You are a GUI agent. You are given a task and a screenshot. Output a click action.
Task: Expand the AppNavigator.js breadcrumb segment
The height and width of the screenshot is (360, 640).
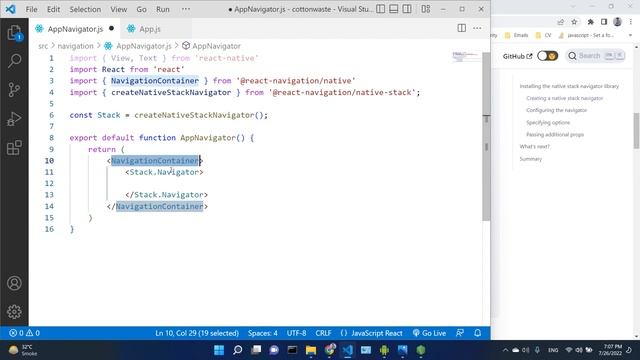coord(143,46)
